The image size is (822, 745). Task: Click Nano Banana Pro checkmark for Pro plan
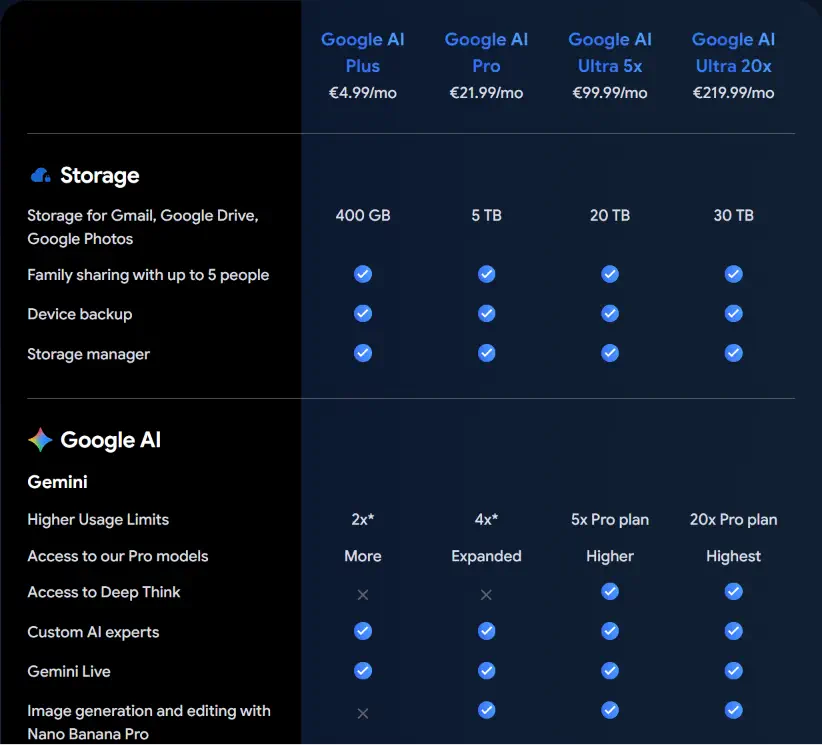click(486, 710)
